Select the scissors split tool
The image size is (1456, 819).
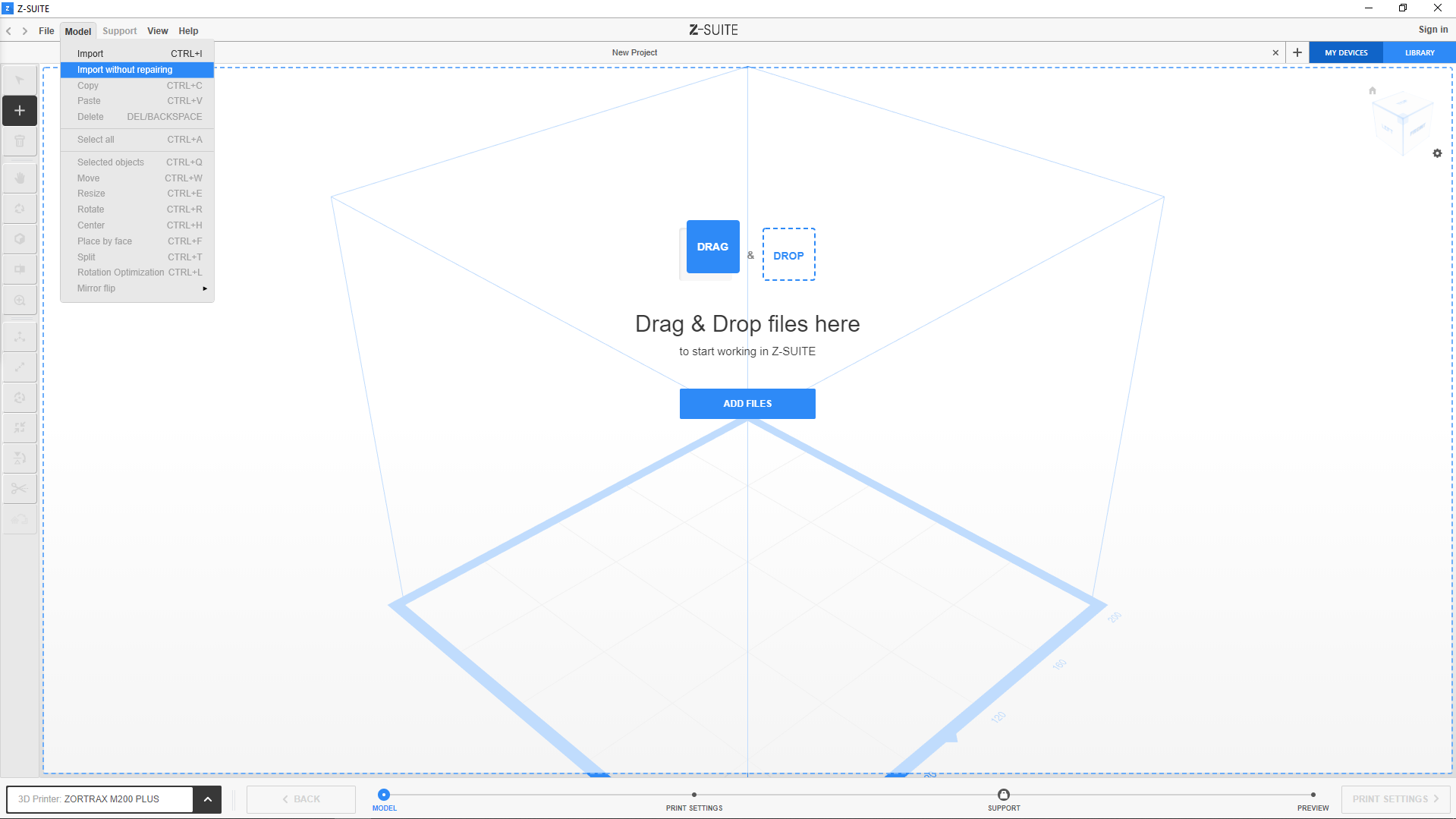pyautogui.click(x=20, y=488)
